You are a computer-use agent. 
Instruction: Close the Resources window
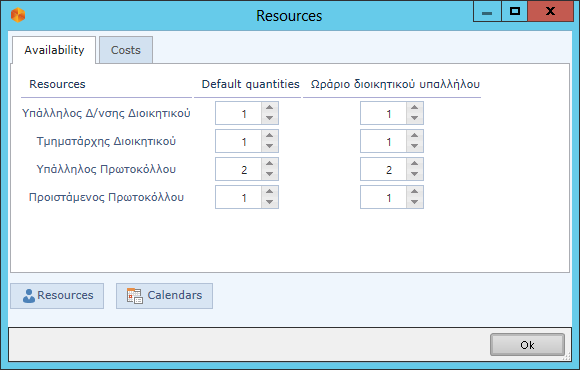click(x=550, y=11)
